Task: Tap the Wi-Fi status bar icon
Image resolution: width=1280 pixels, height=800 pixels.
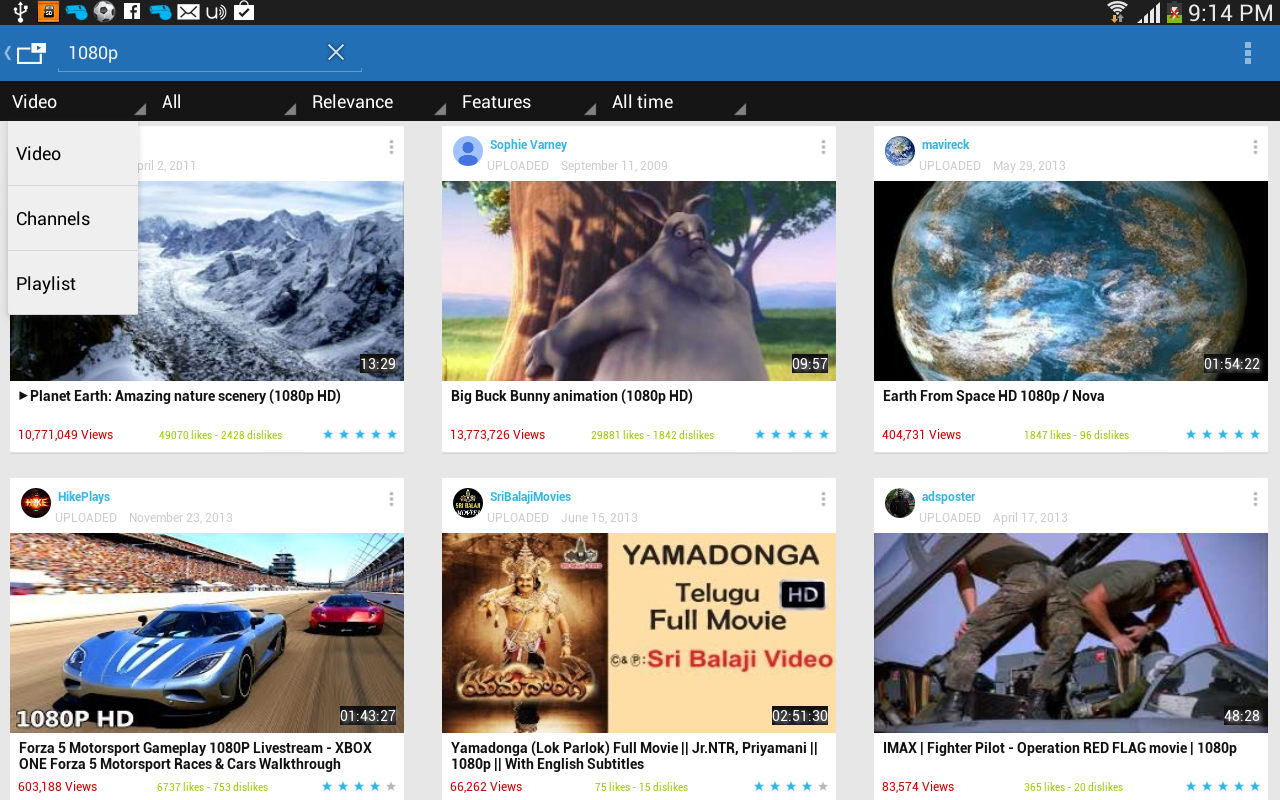Action: (1118, 12)
